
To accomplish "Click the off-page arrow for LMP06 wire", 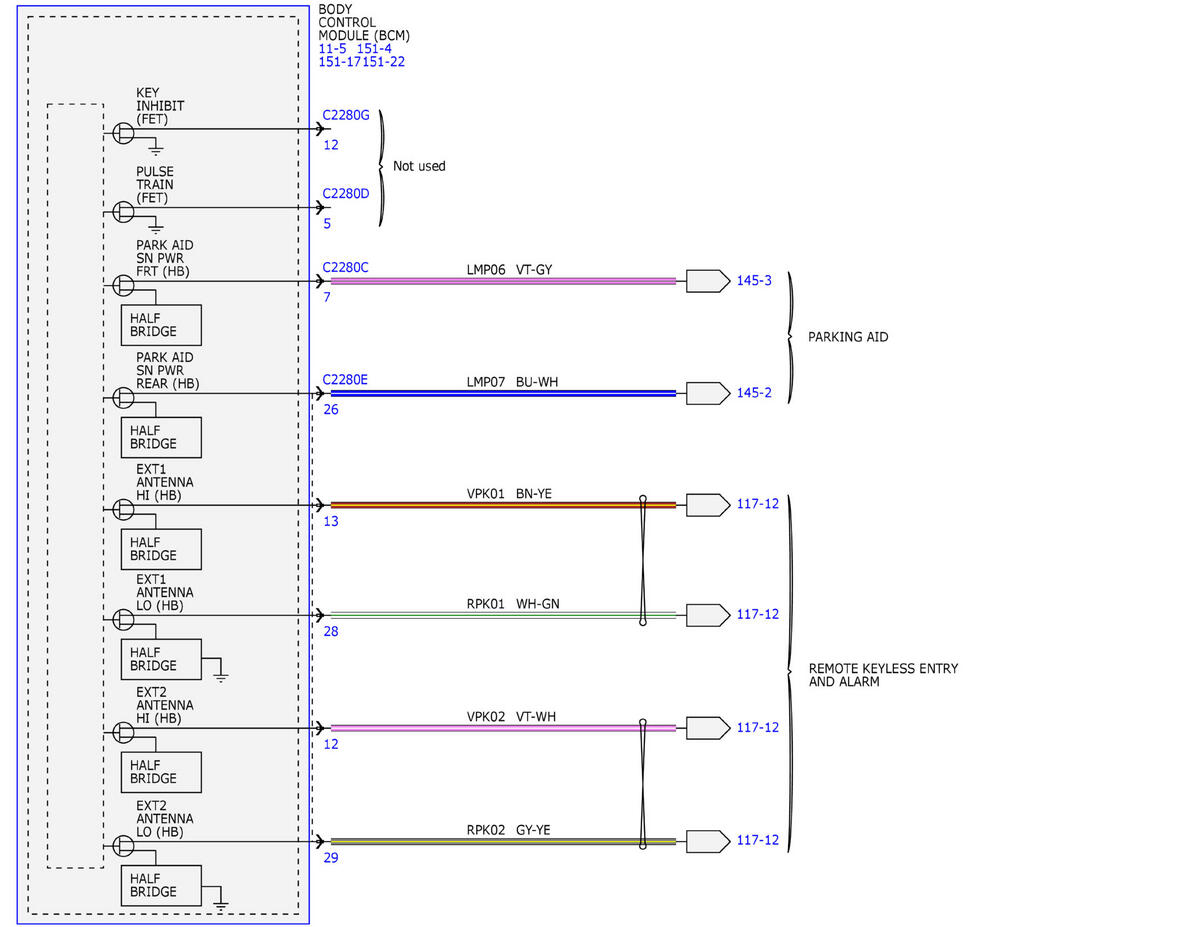I will pos(708,281).
